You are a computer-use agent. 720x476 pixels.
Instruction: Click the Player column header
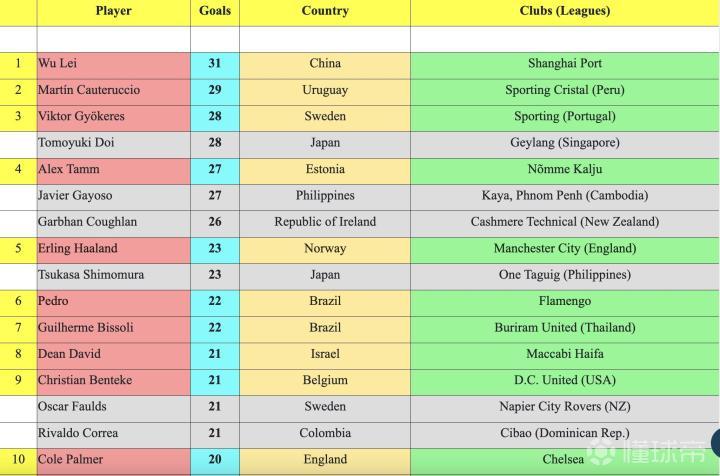tap(113, 11)
